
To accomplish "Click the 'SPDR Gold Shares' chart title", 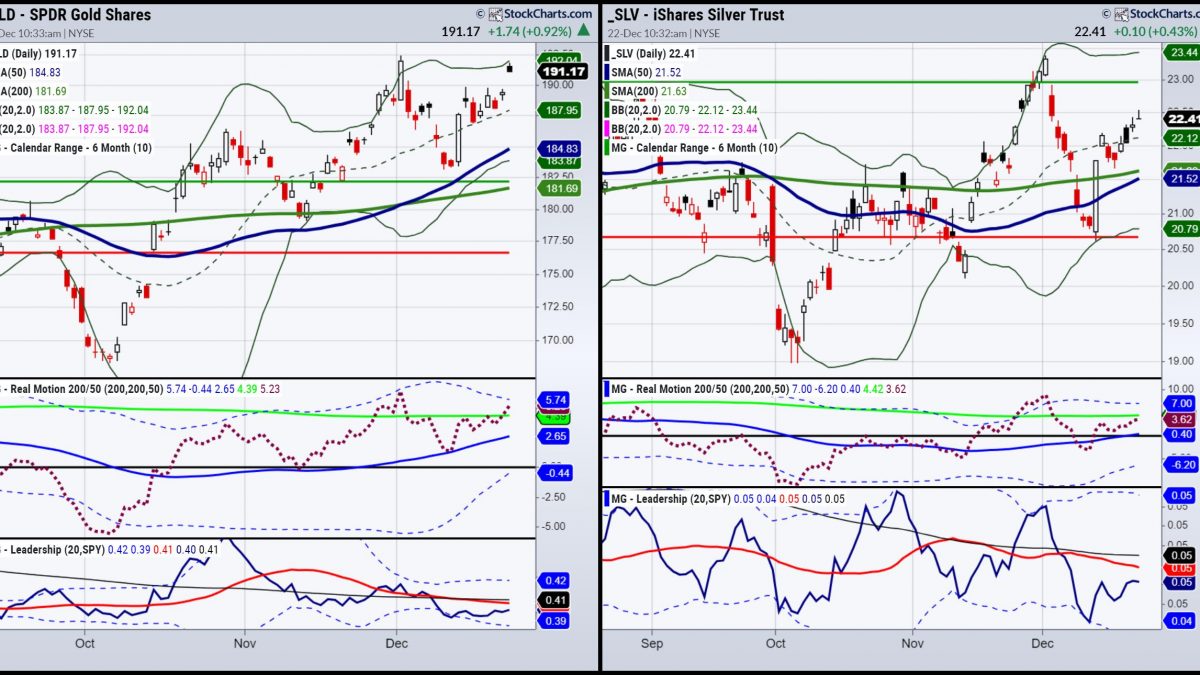I will coord(89,15).
